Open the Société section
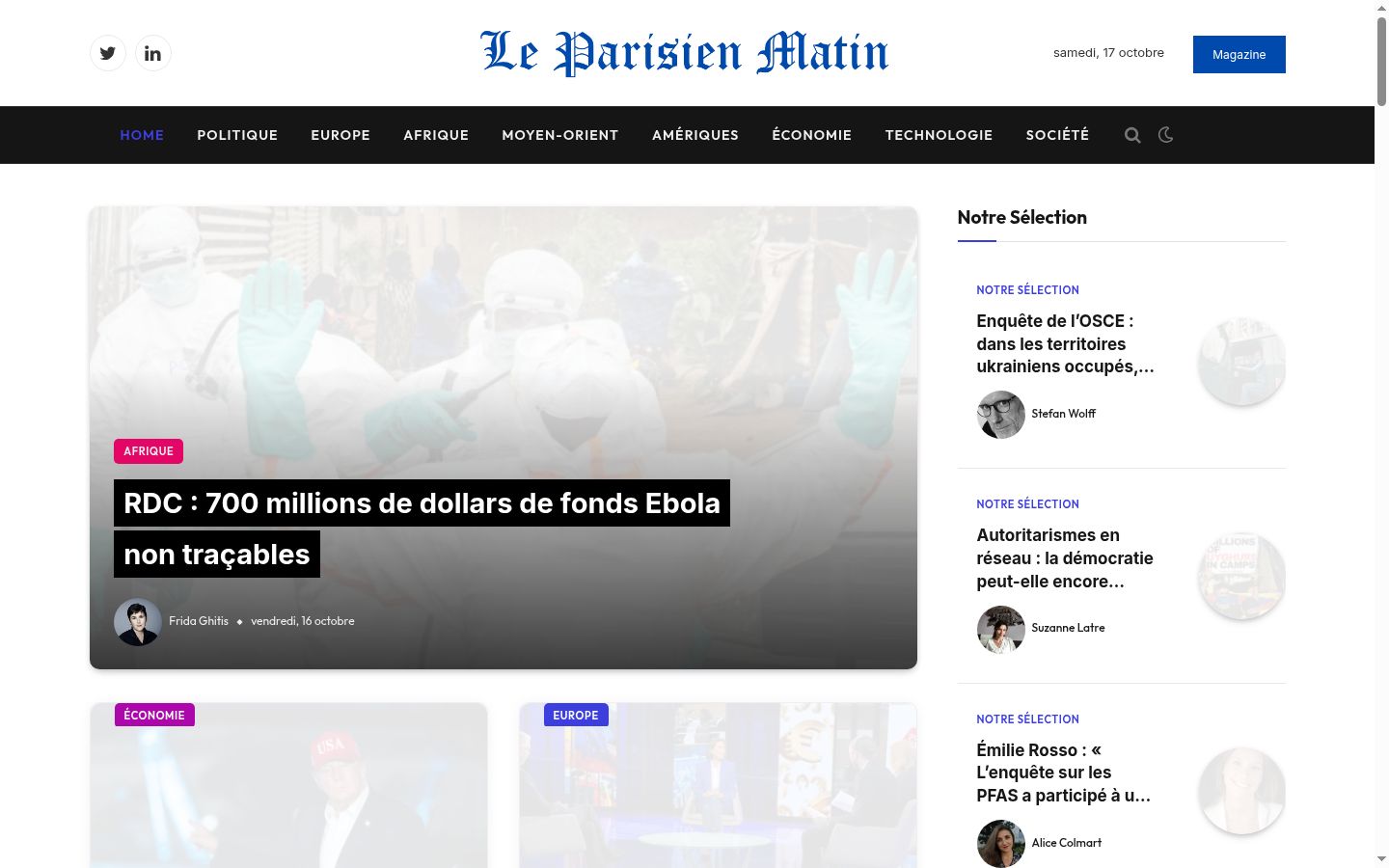 point(1057,135)
